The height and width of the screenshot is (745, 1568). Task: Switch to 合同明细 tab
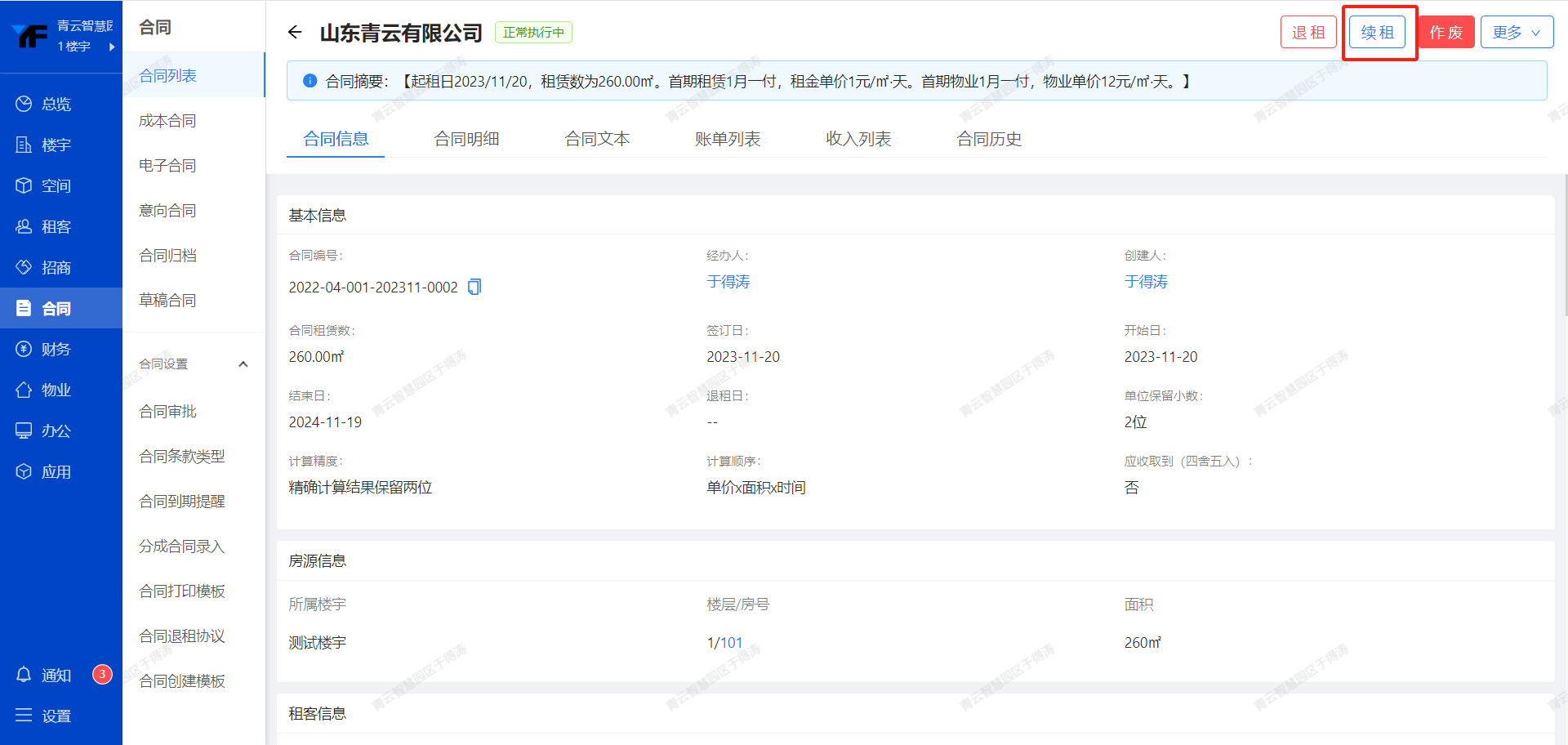(x=466, y=139)
